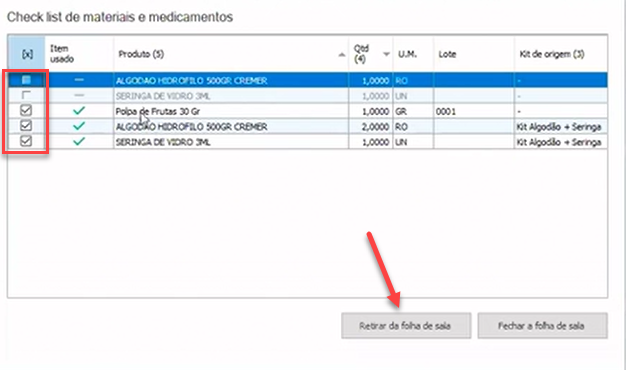This screenshot has height=370, width=626.
Task: Click 'Retirar da folha de sala' button
Action: (406, 326)
